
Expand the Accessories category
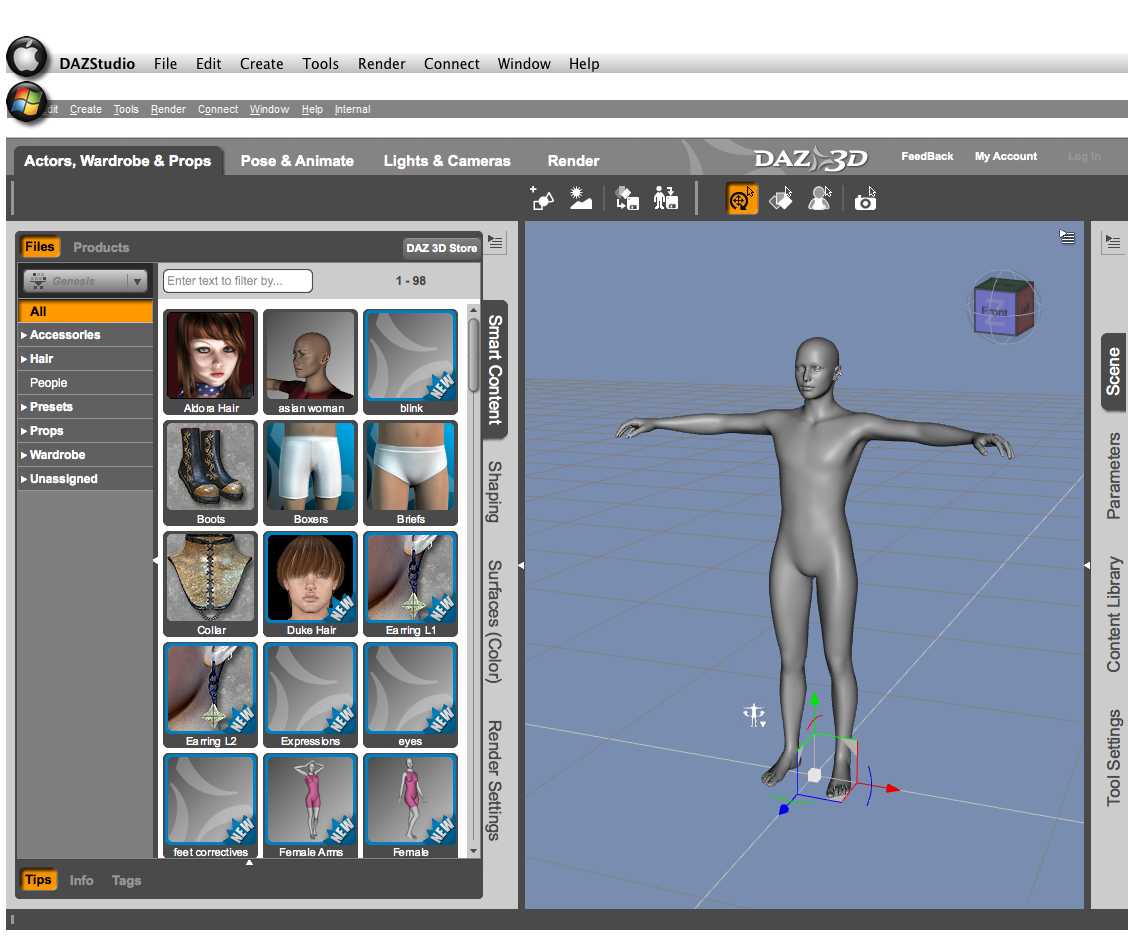click(x=64, y=335)
